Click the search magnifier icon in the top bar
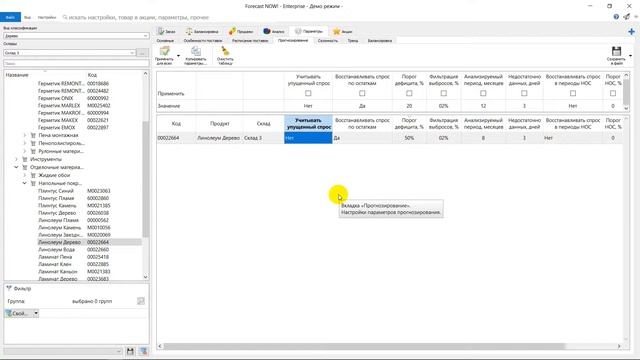Screen dimensions: 640x360 point(65,17)
